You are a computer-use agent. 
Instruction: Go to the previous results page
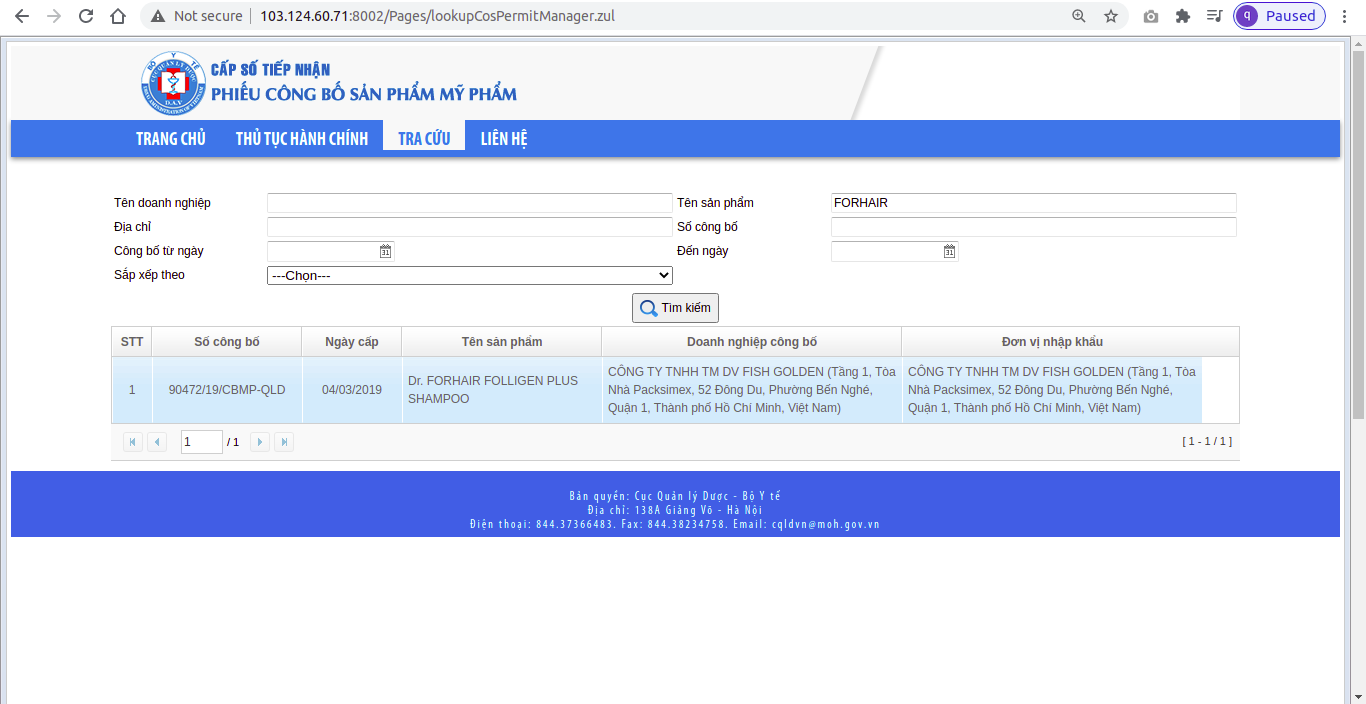[x=157, y=442]
